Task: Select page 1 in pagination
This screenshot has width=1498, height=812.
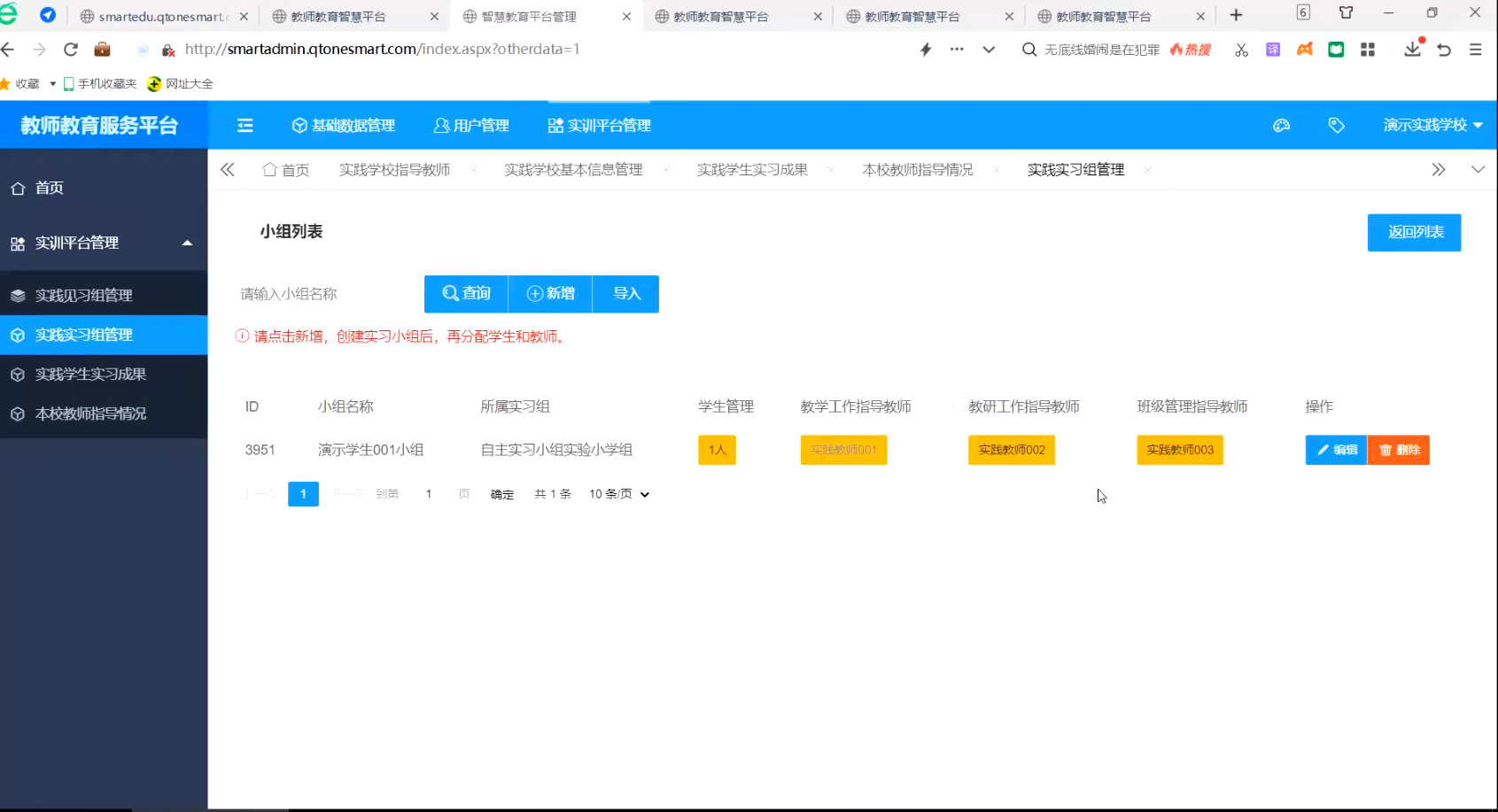Action: (x=303, y=494)
